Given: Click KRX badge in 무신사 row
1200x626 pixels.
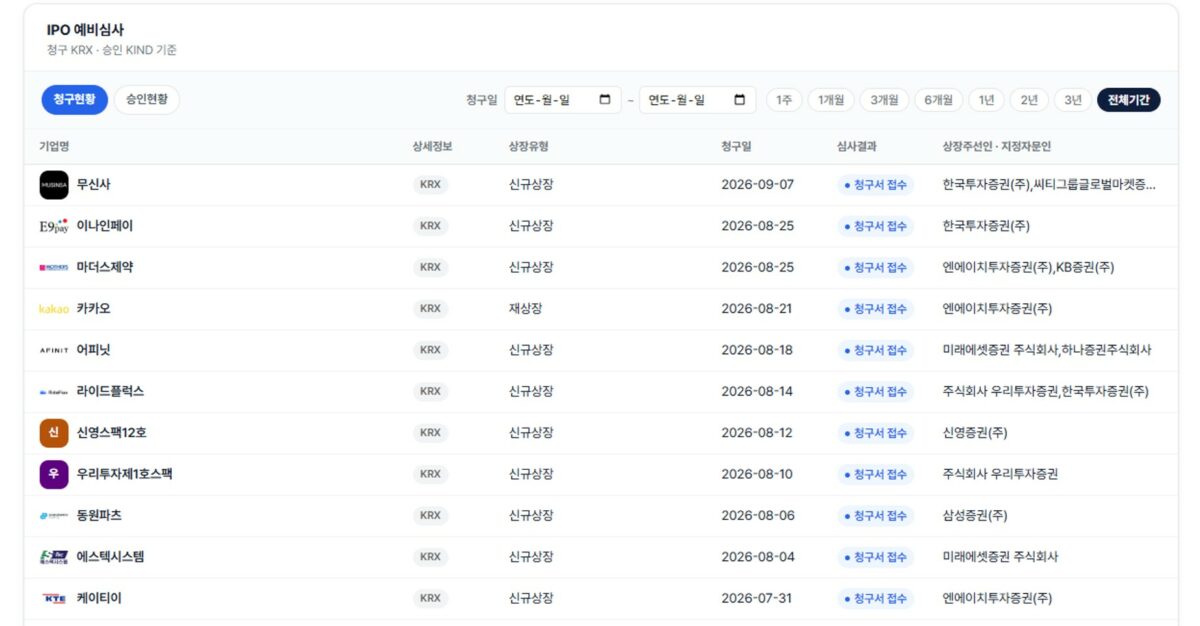Looking at the screenshot, I should coord(430,185).
